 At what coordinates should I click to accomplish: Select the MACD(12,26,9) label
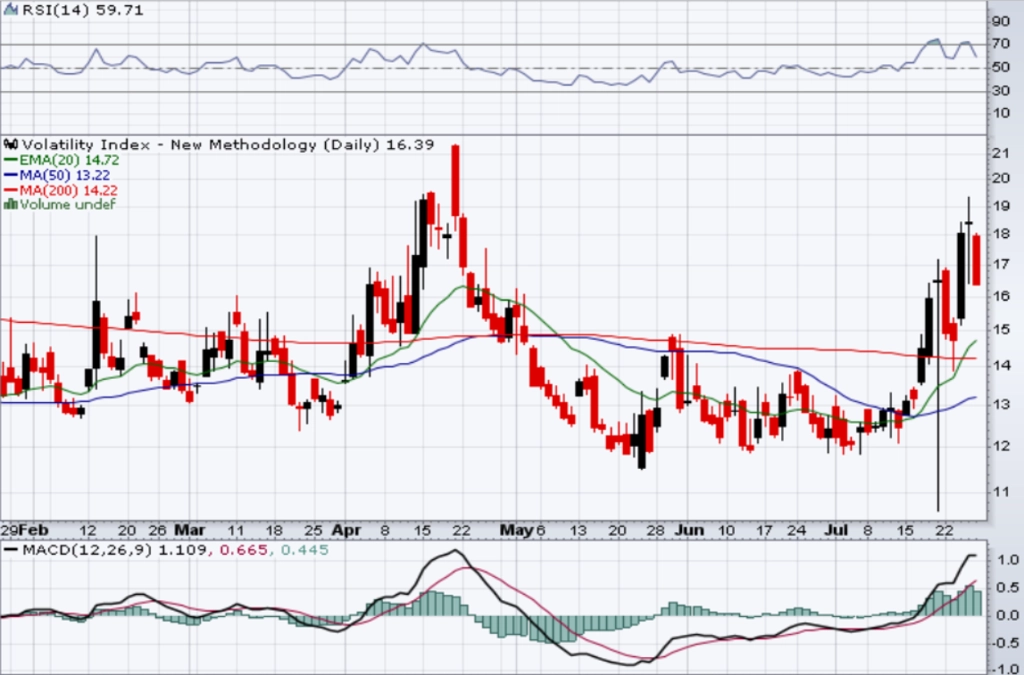[87, 550]
